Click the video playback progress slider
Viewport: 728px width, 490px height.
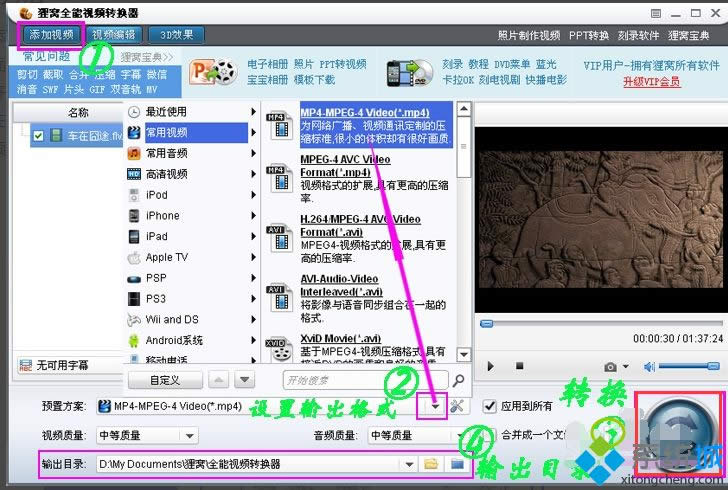pos(600,323)
